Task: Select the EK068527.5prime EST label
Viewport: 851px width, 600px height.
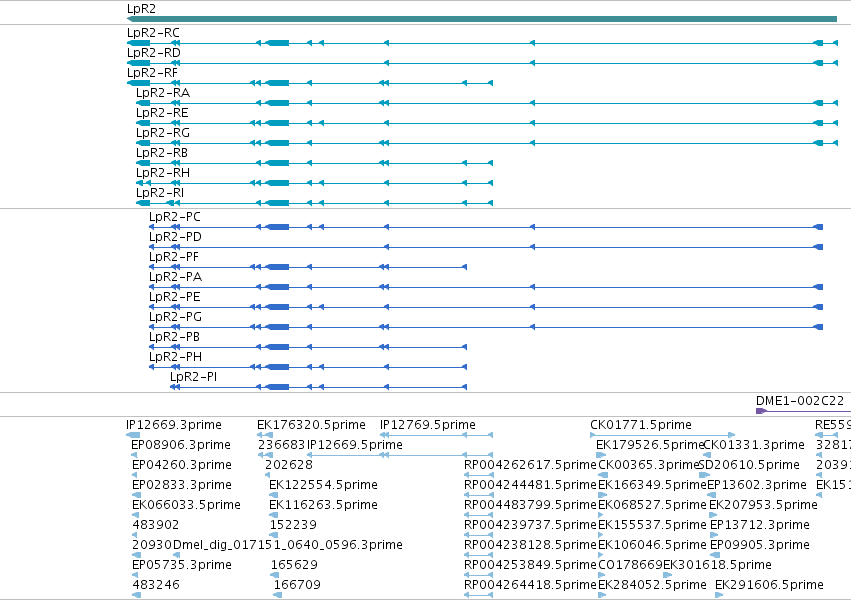Action: click(652, 506)
